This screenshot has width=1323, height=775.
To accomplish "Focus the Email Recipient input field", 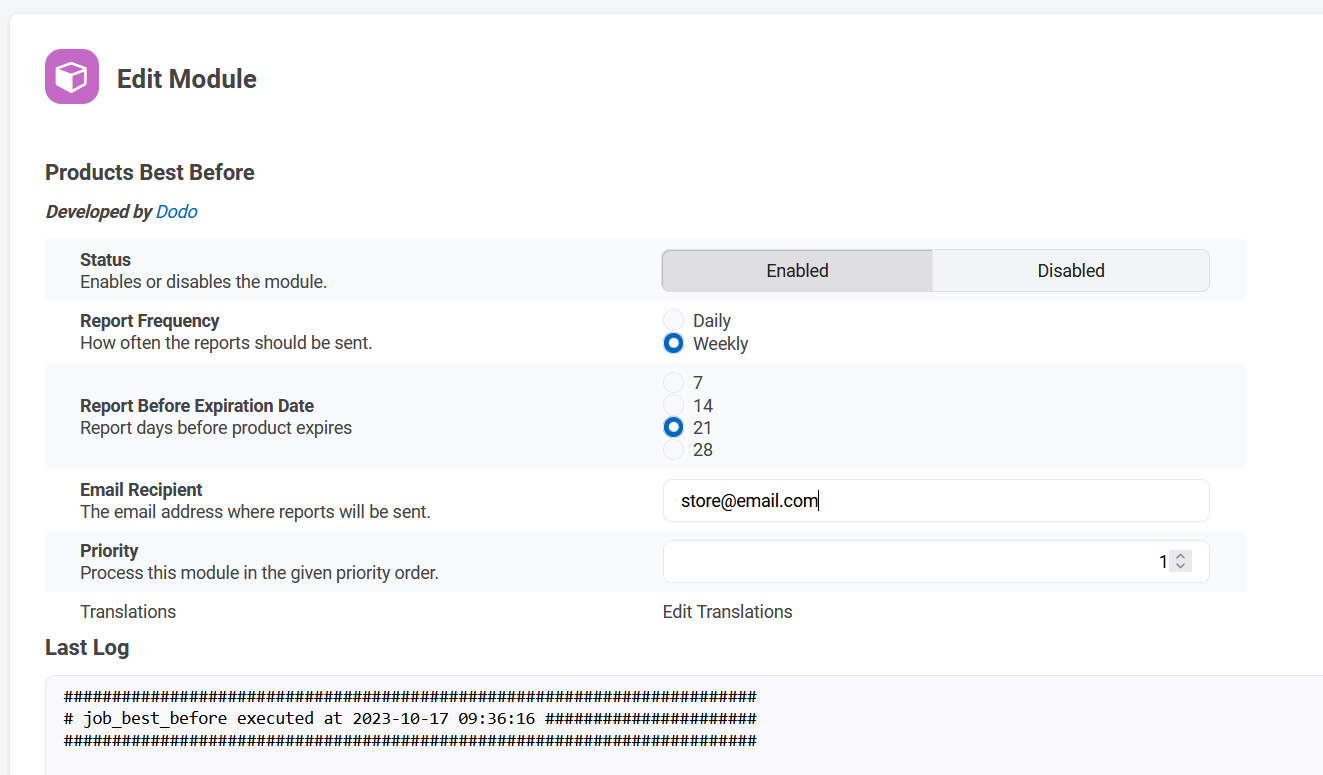I will 935,501.
